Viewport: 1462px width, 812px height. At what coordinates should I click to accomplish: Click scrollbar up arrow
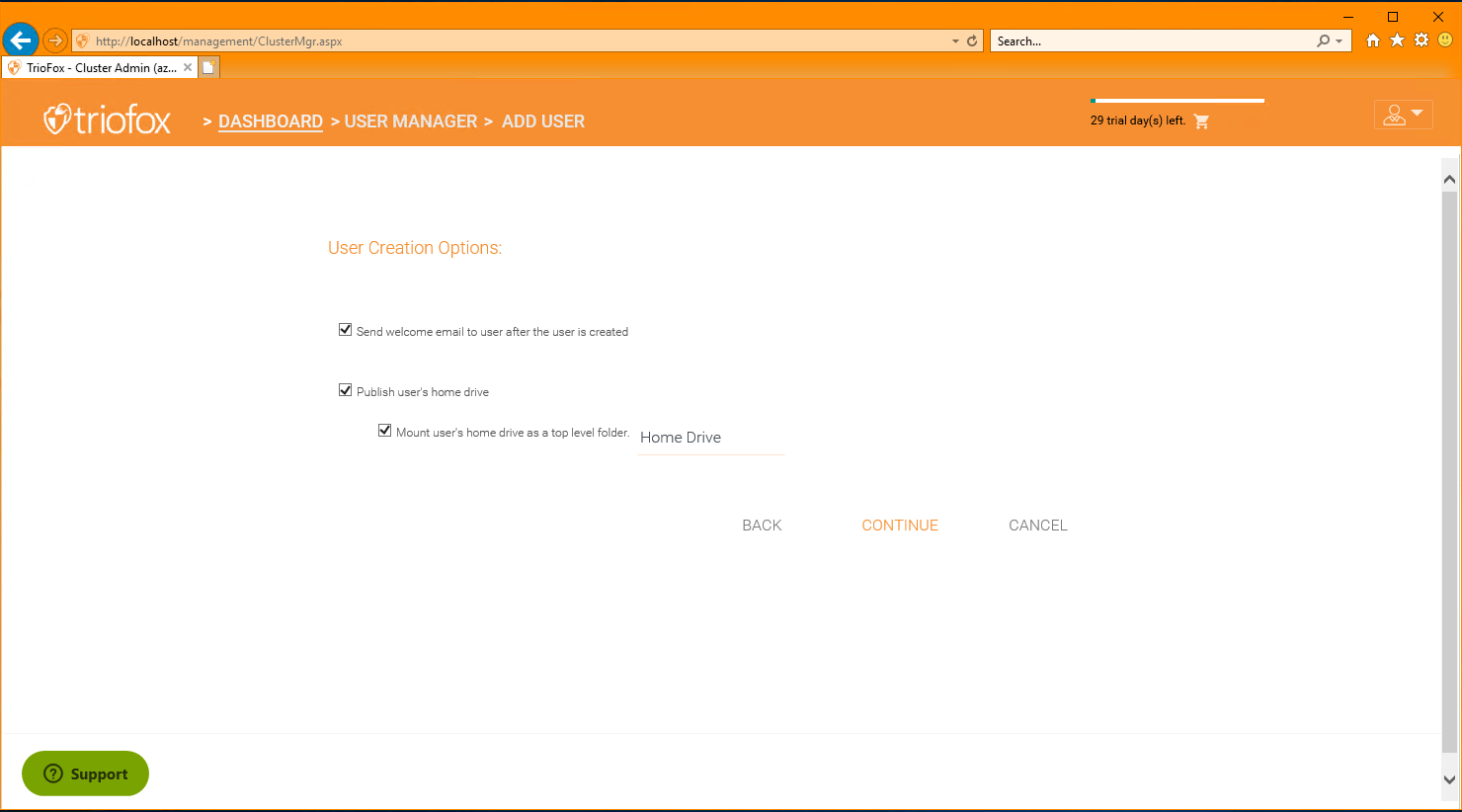point(1449,179)
